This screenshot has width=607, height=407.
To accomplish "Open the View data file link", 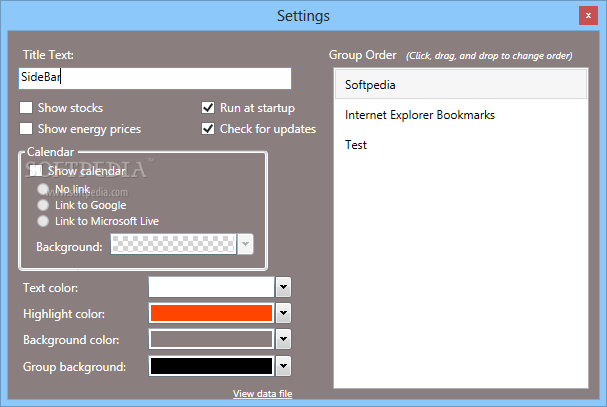I will 262,393.
